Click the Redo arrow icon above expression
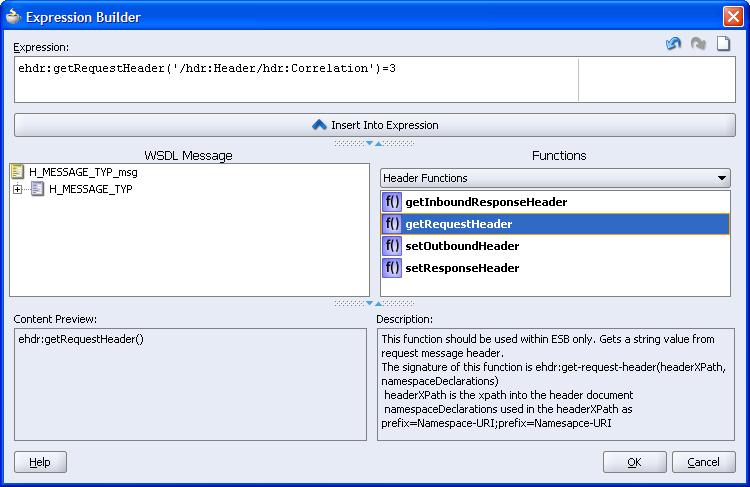Viewport: 750px width, 487px height. [698, 45]
